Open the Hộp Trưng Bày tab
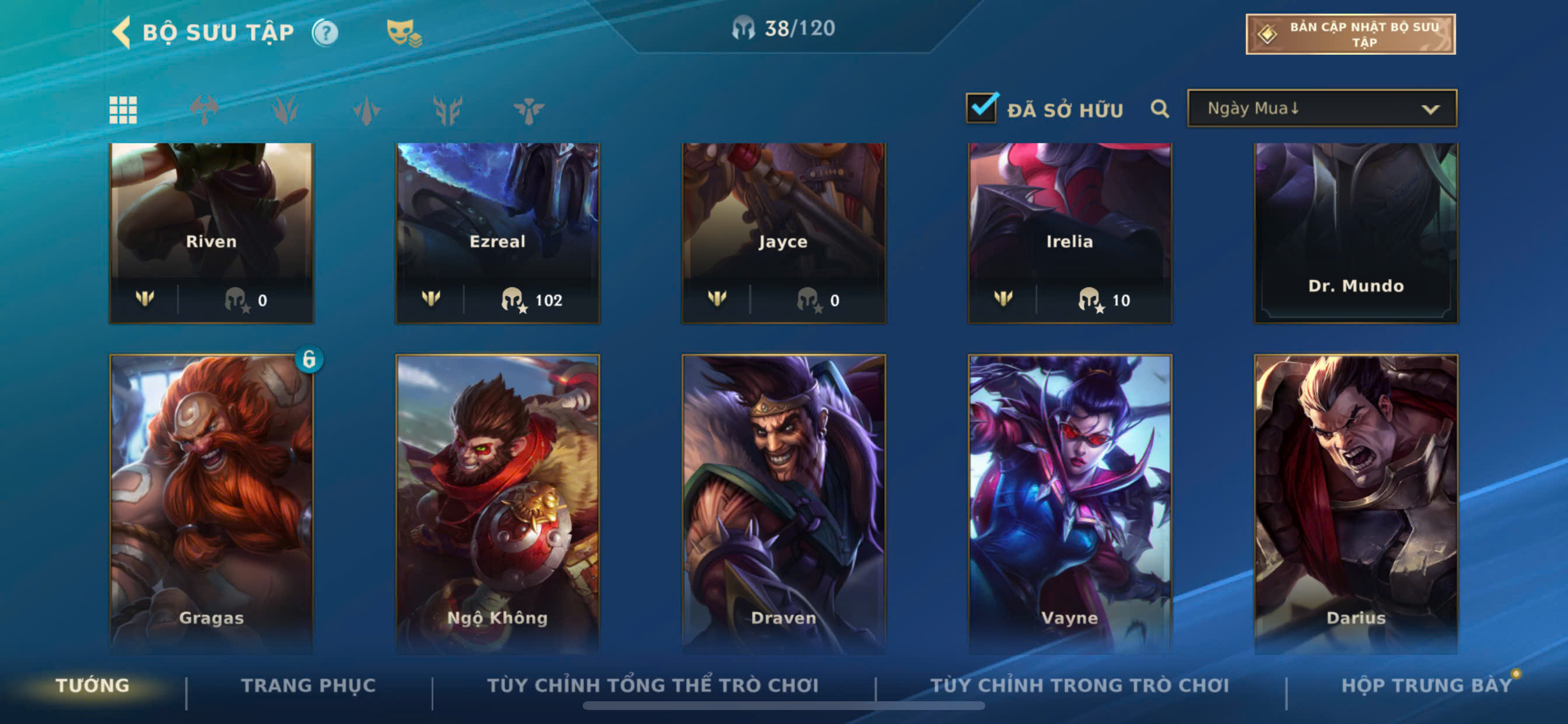The width and height of the screenshot is (1568, 724). click(1426, 685)
